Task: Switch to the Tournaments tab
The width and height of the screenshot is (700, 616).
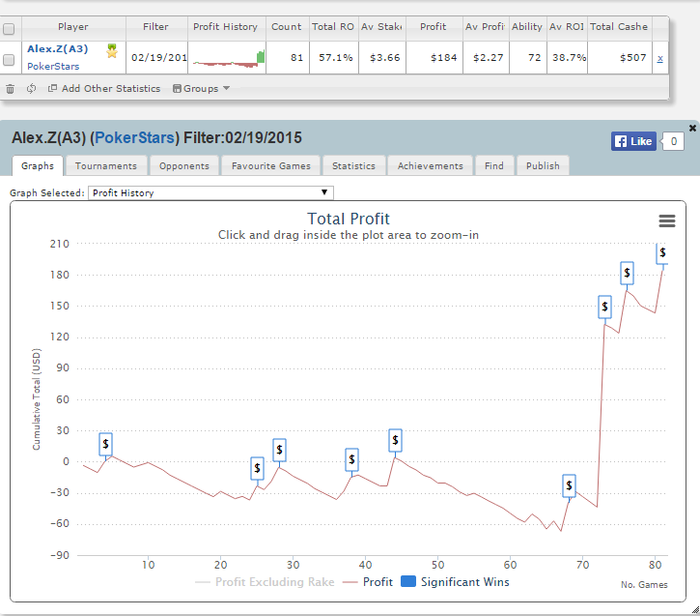Action: click(106, 166)
